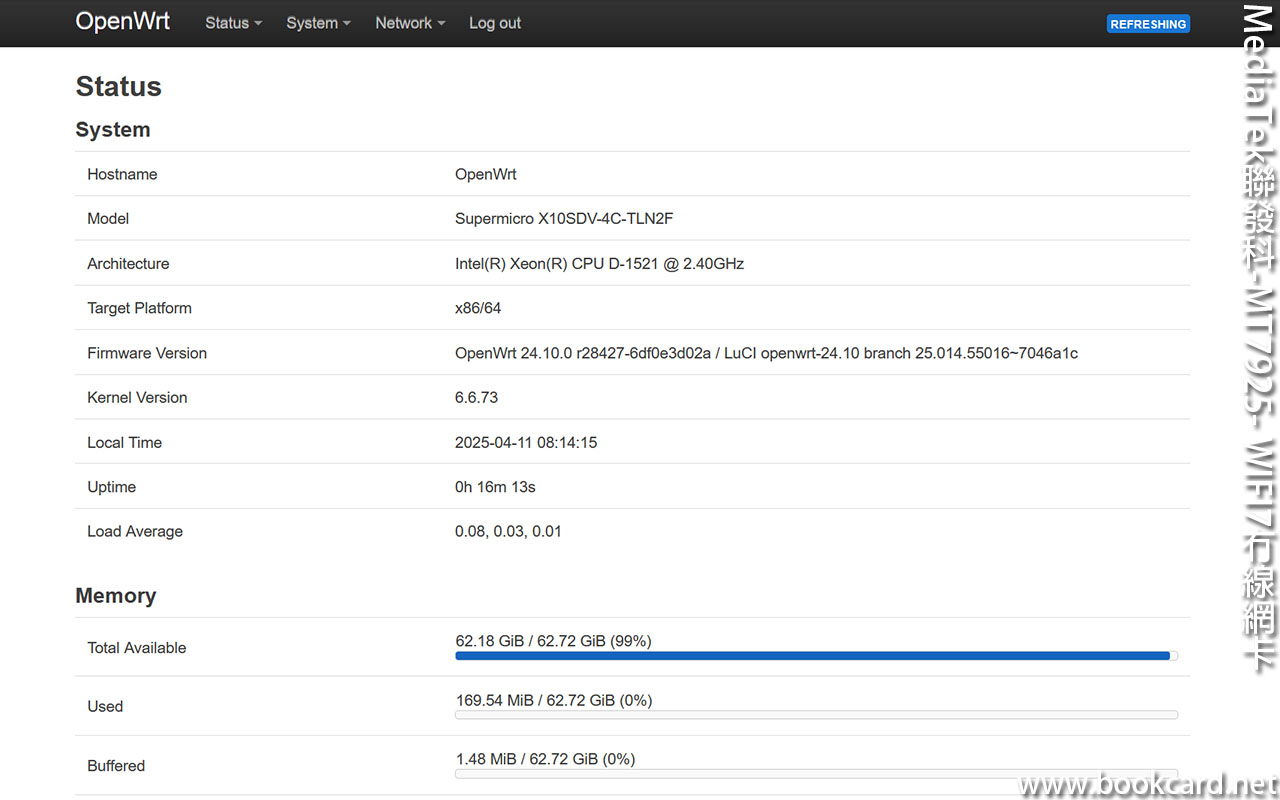1280x800 pixels.
Task: Expand the Status dropdown chevron
Action: coord(257,23)
